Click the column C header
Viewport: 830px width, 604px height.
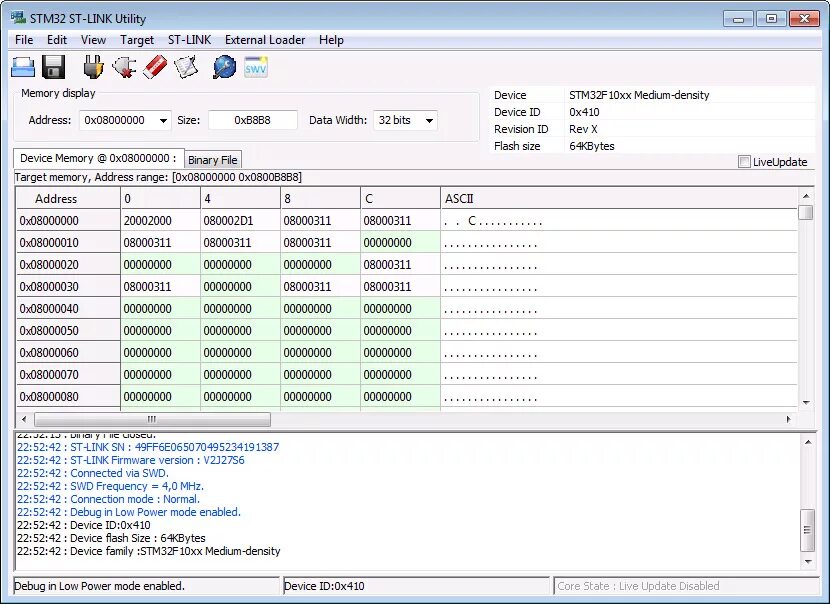point(400,199)
